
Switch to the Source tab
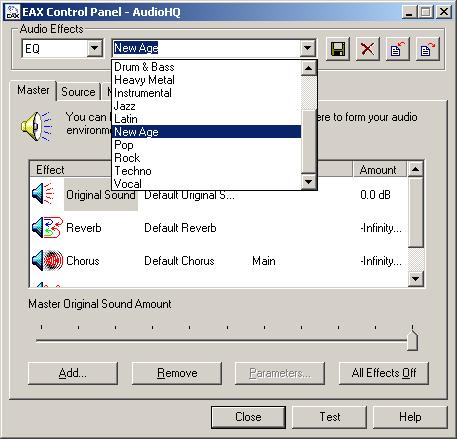point(78,92)
